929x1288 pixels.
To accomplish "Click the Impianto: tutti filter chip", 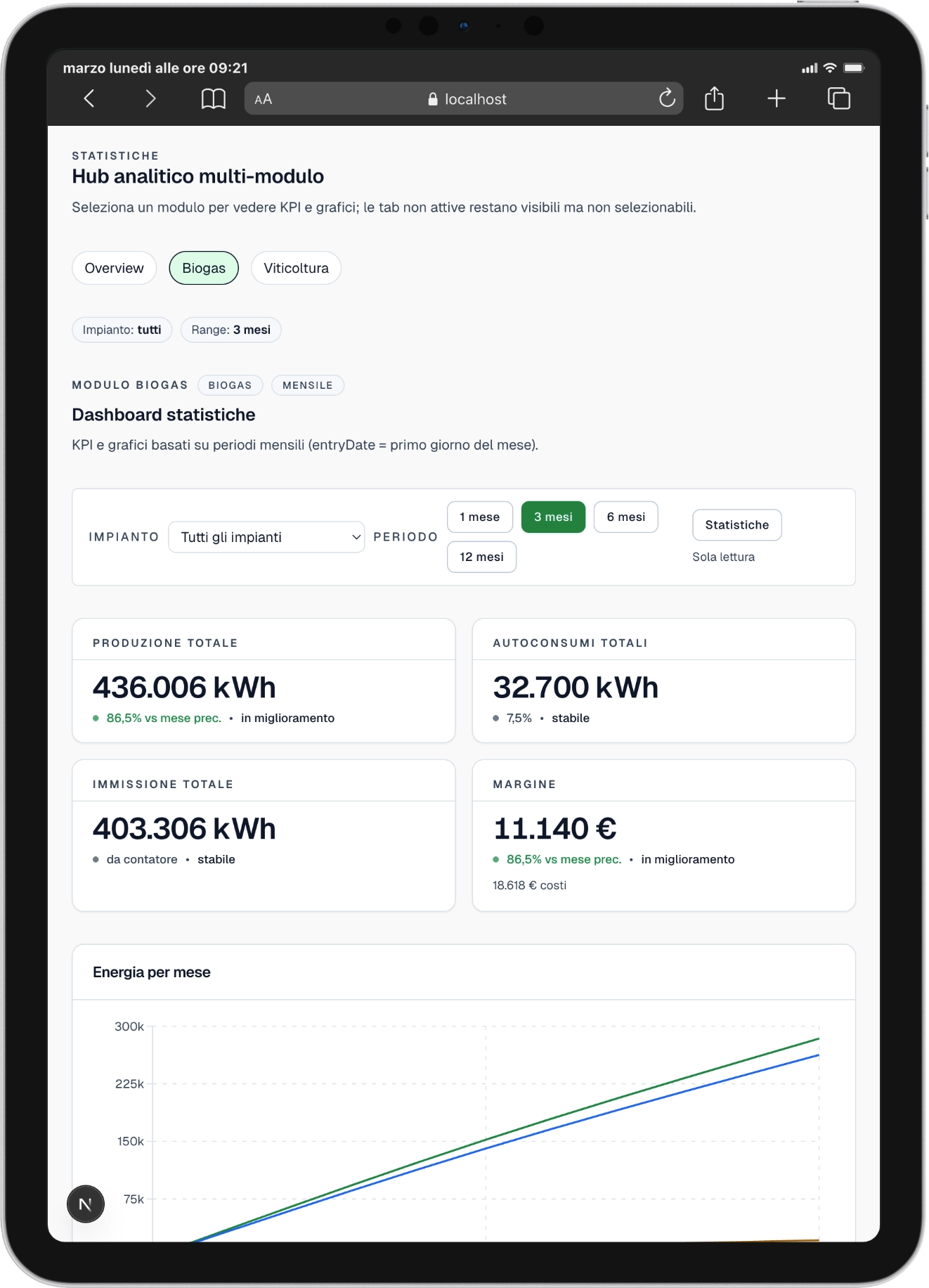I will [x=122, y=330].
